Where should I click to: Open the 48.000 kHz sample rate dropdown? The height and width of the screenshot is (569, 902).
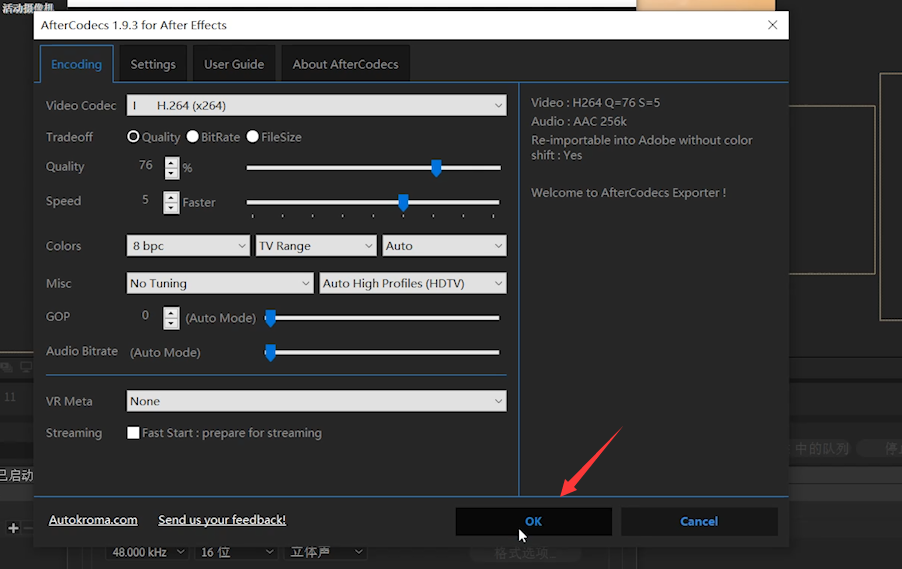click(148, 552)
